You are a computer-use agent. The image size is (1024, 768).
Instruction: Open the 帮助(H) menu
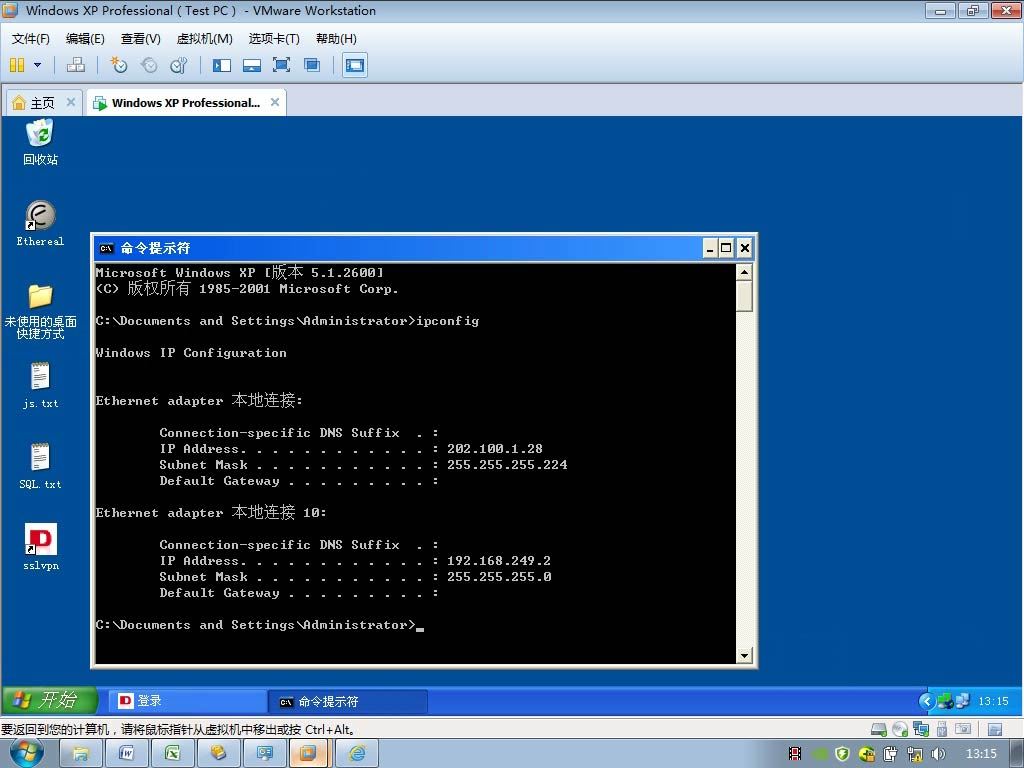[336, 39]
